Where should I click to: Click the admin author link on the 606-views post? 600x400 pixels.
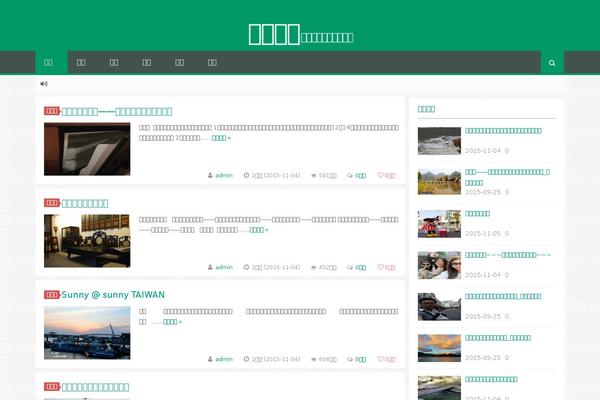click(x=224, y=359)
